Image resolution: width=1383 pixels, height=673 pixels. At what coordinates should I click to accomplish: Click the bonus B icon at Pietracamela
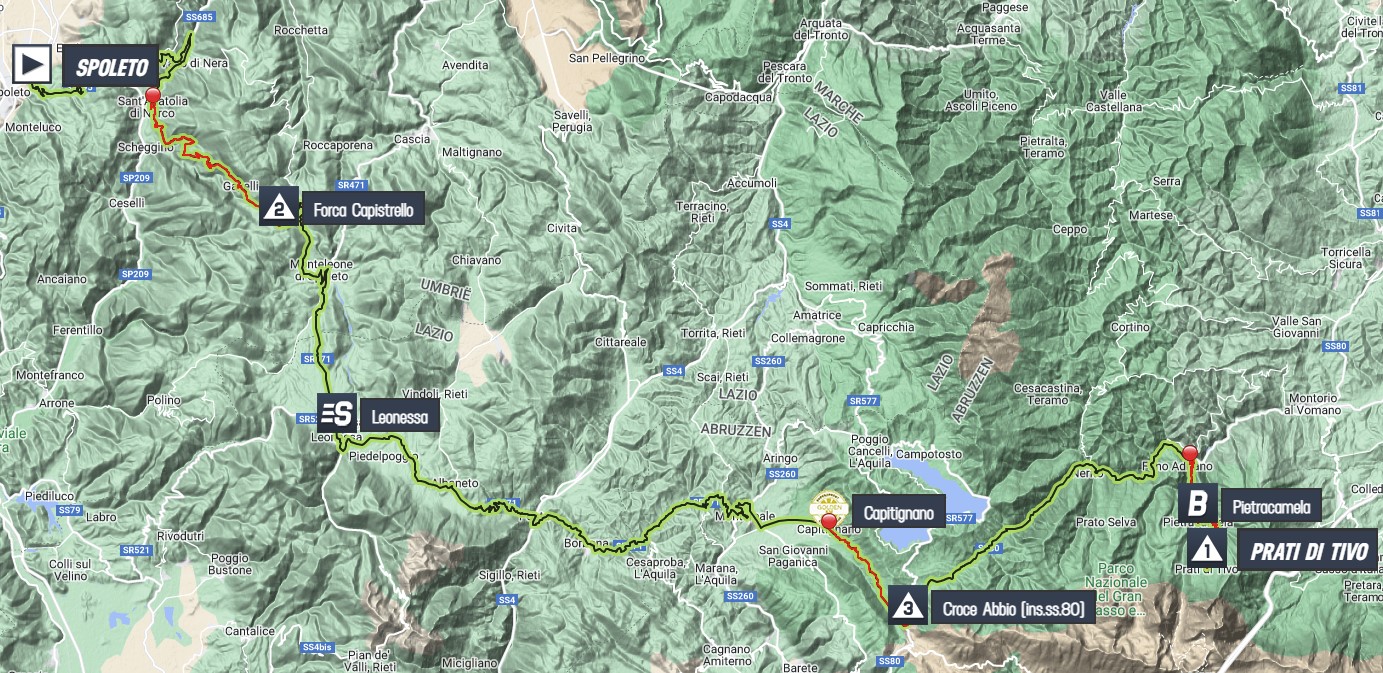[1197, 504]
